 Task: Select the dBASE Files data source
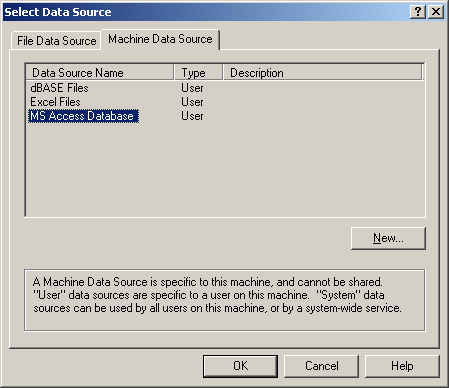coord(59,88)
